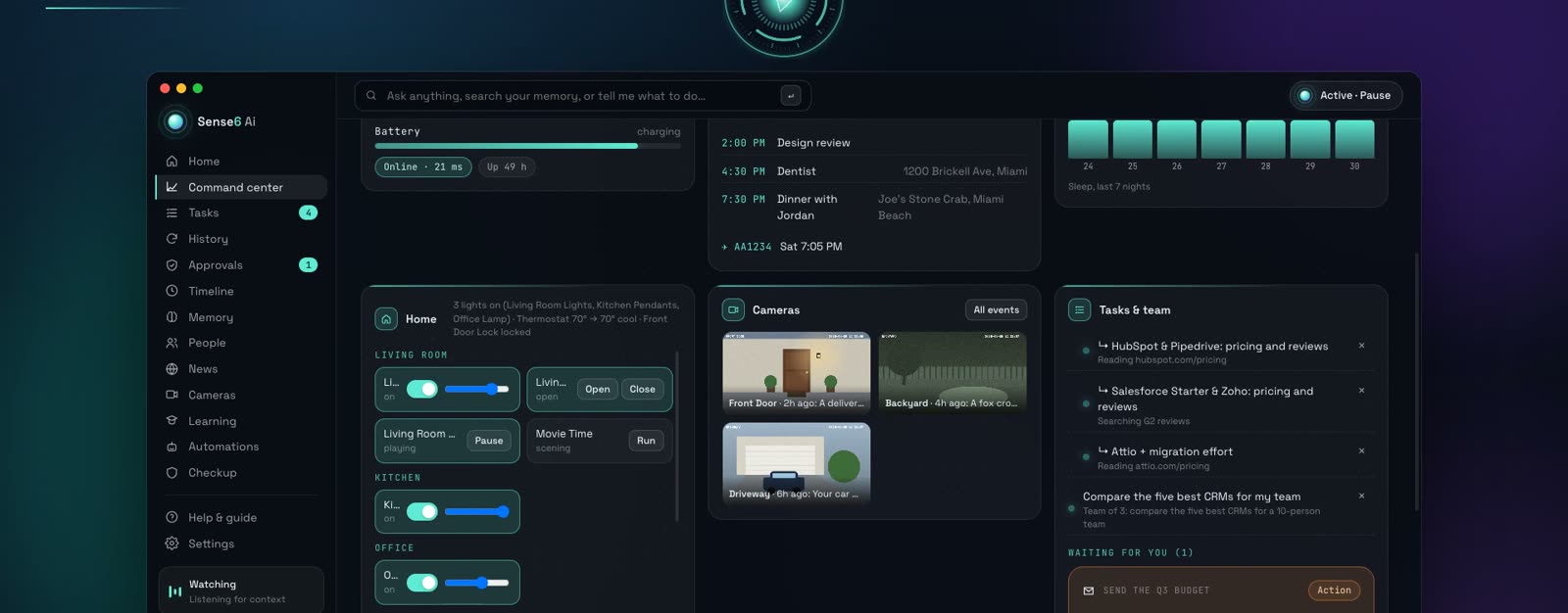Click the Home icon in sidebar

click(x=171, y=162)
